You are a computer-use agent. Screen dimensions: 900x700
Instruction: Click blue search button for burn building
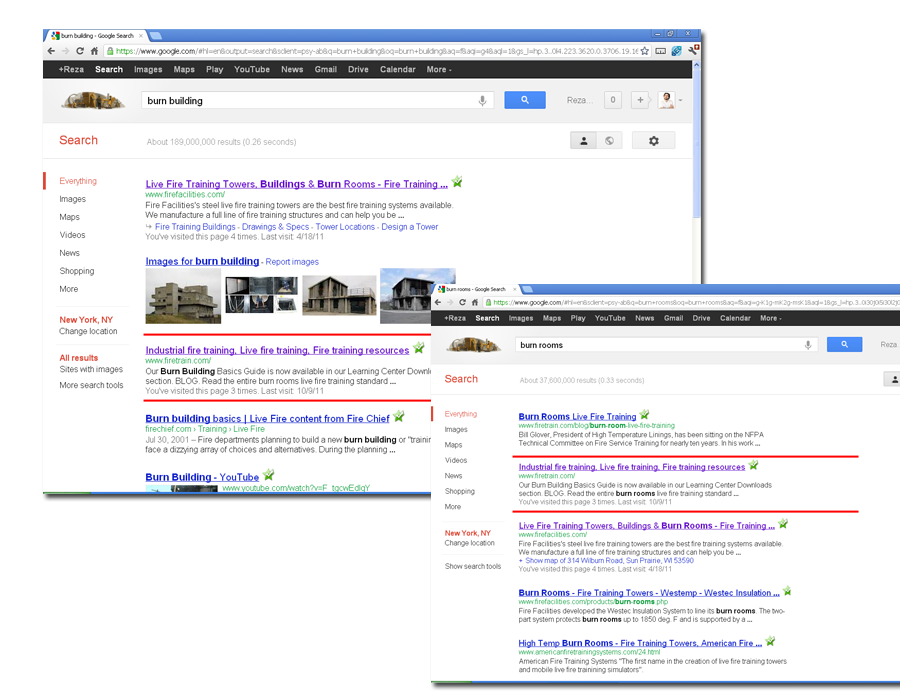pos(525,100)
